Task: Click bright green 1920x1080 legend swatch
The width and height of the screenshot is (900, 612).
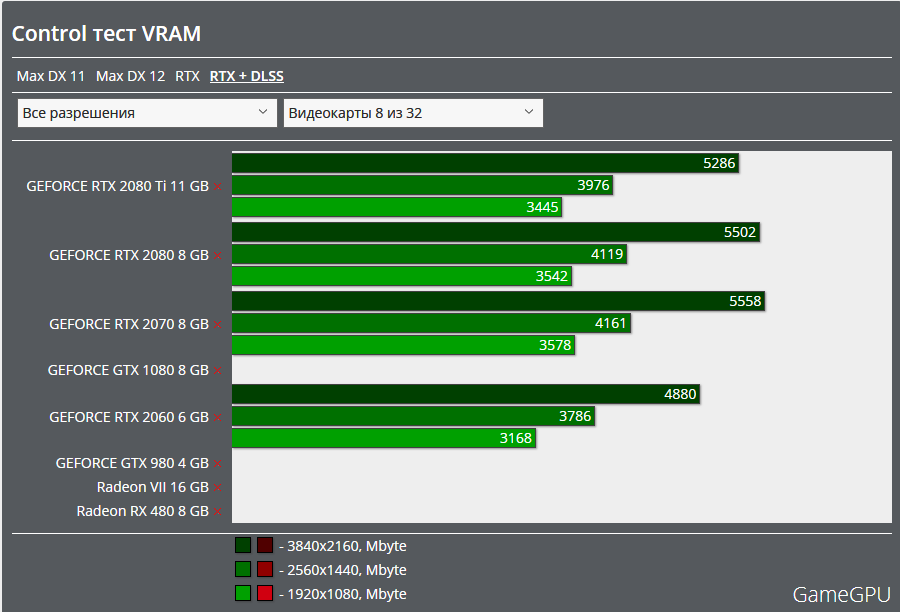Action: click(x=243, y=593)
